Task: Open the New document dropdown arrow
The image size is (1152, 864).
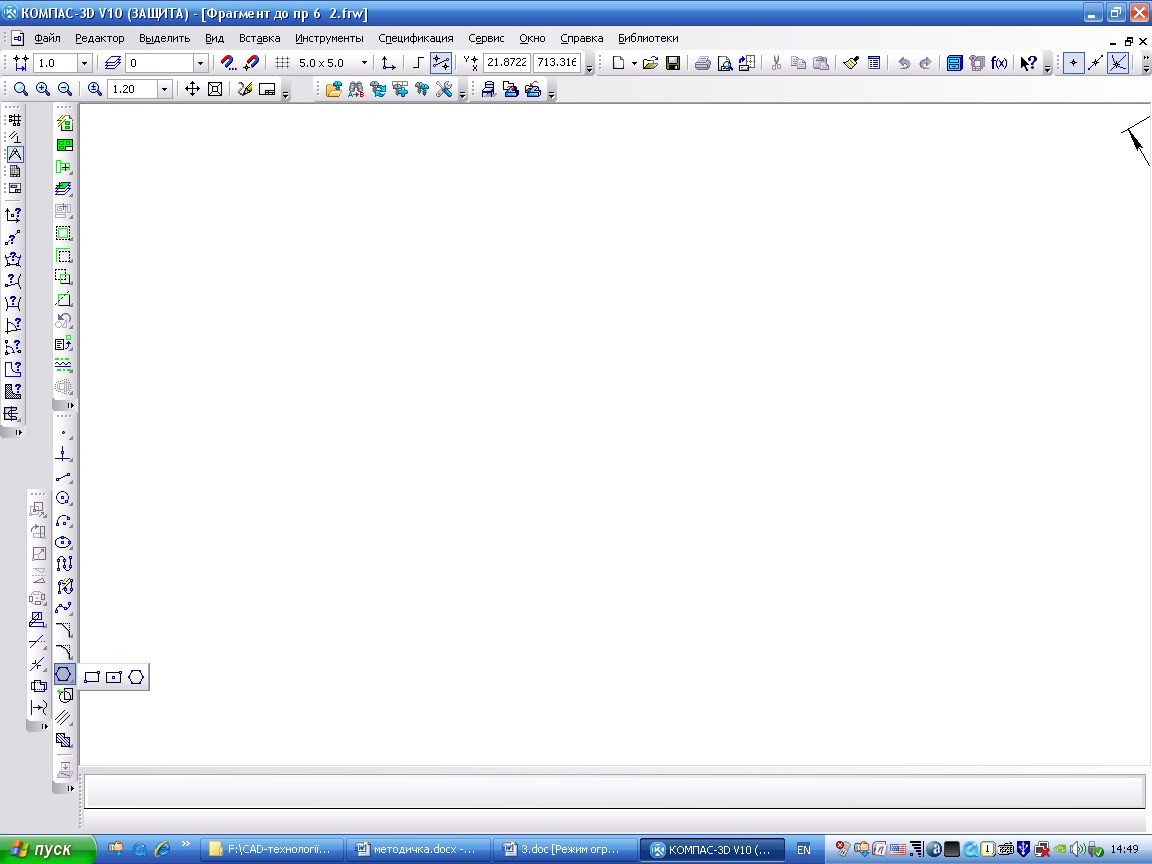Action: pos(634,64)
